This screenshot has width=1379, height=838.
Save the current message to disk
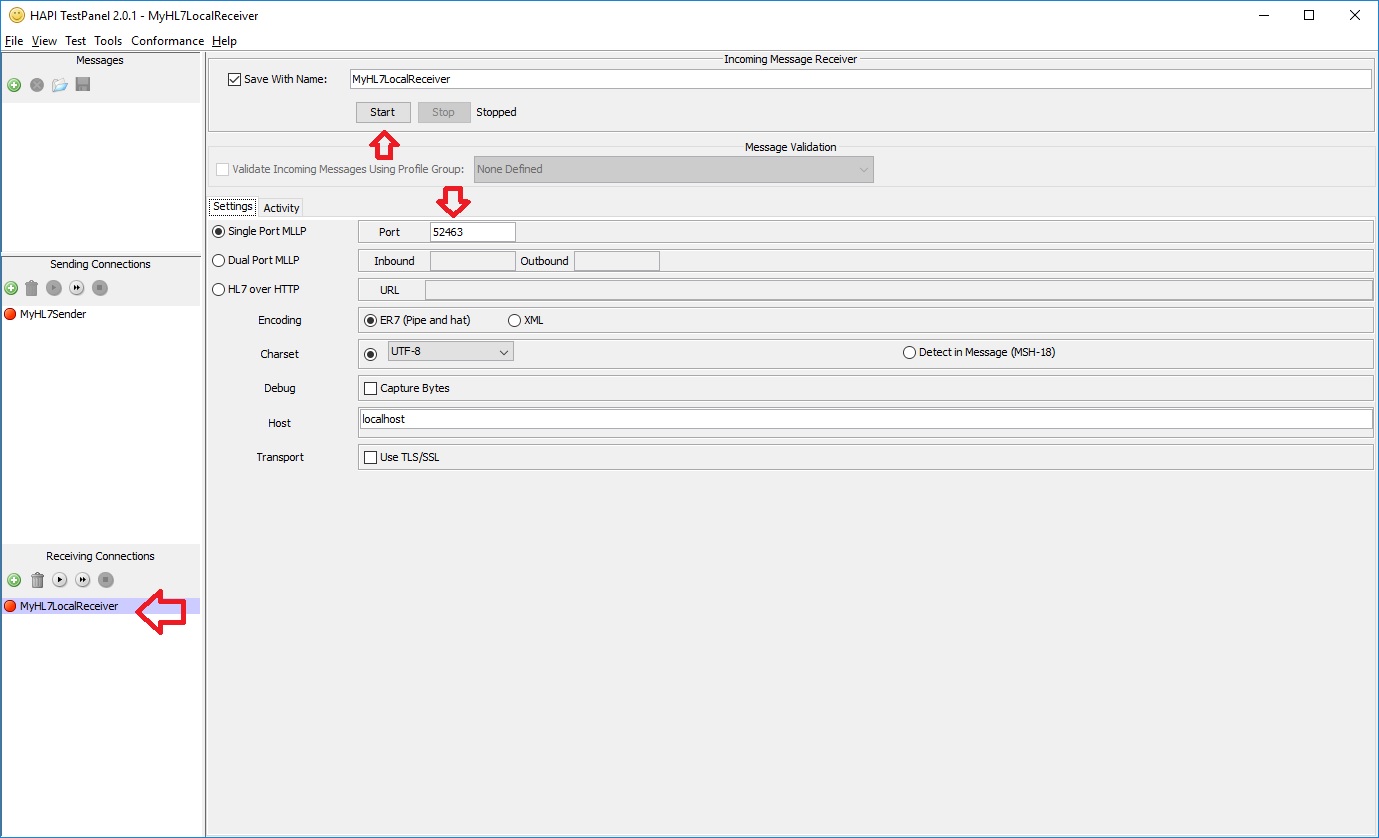pyautogui.click(x=82, y=85)
